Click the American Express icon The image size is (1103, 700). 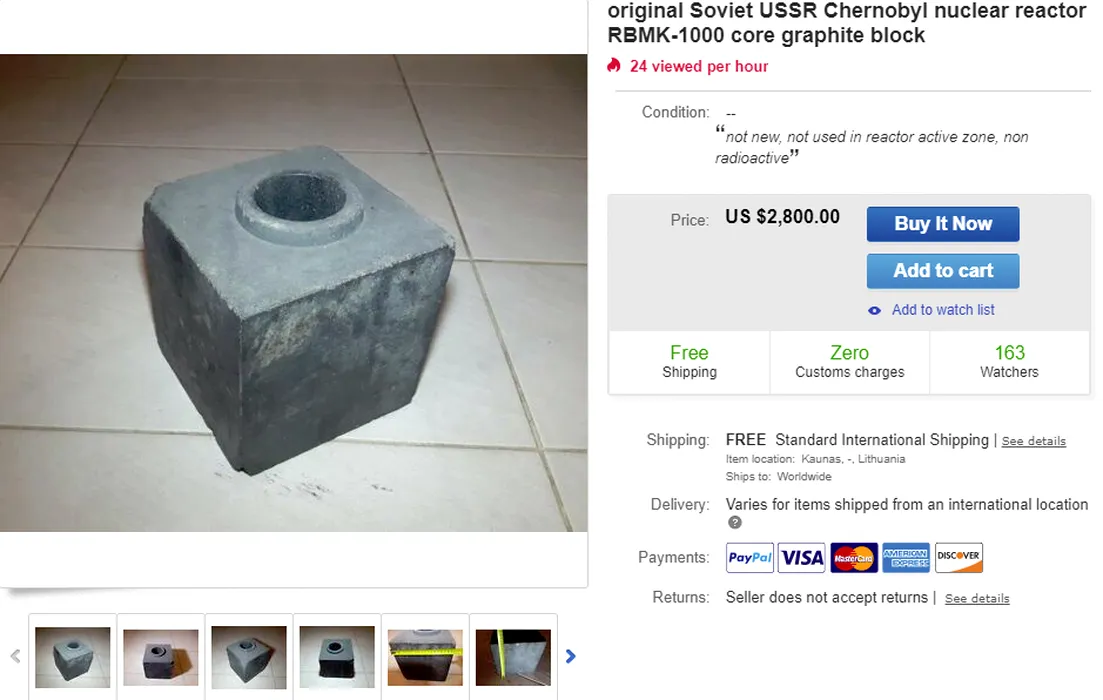click(906, 558)
